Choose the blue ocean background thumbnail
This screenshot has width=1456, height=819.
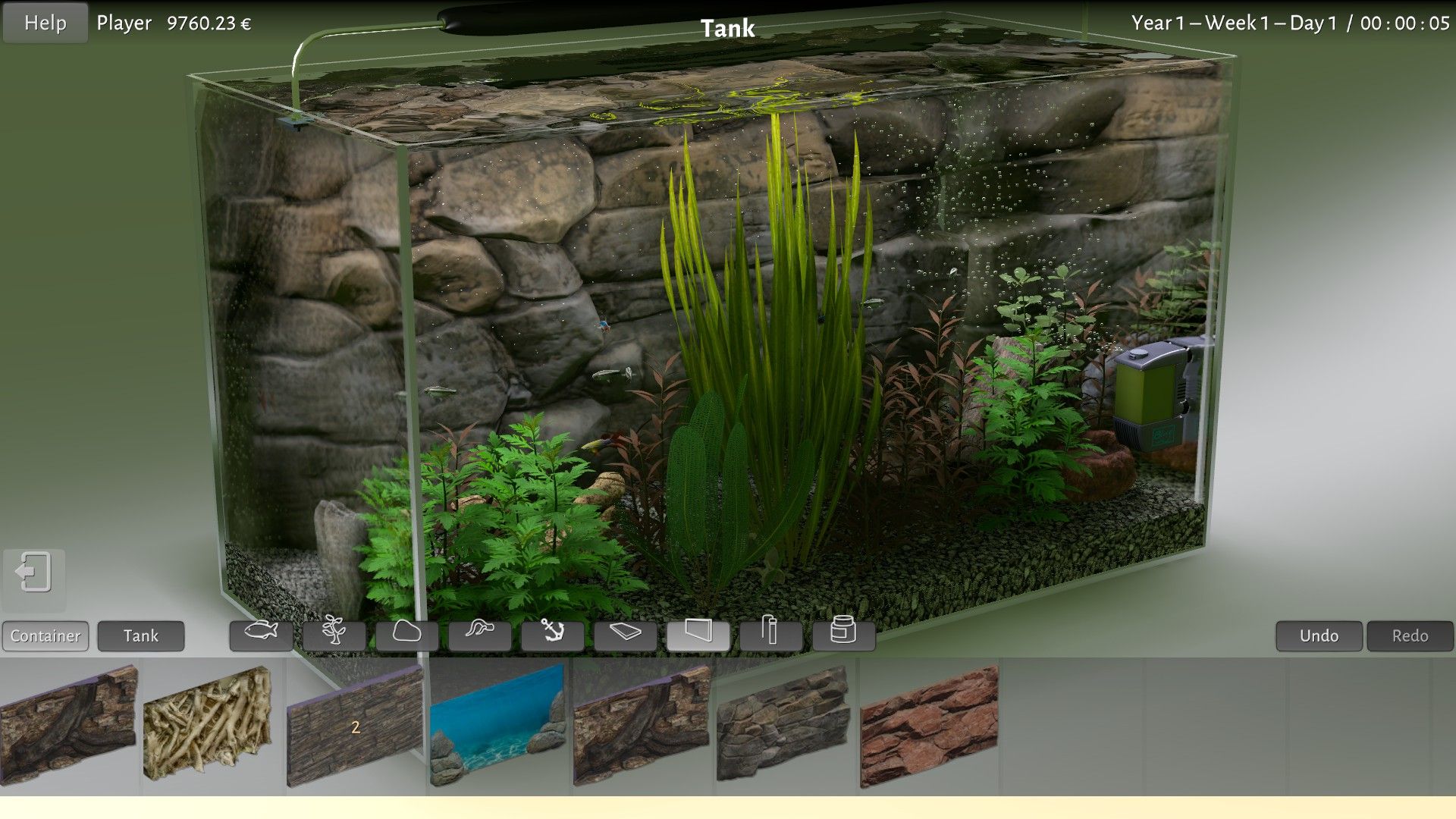coord(497,725)
